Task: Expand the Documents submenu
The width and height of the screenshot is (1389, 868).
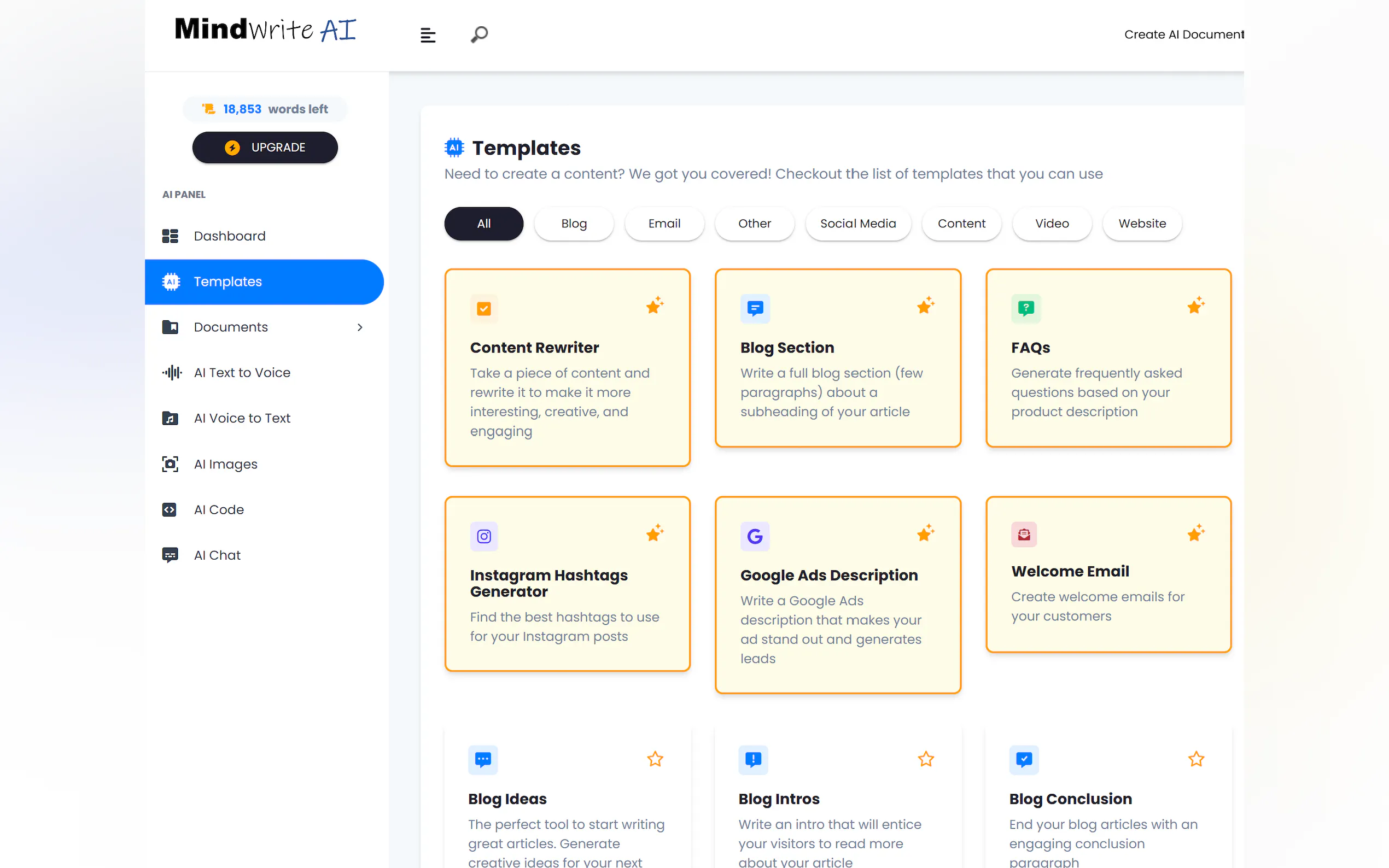Action: coord(360,327)
